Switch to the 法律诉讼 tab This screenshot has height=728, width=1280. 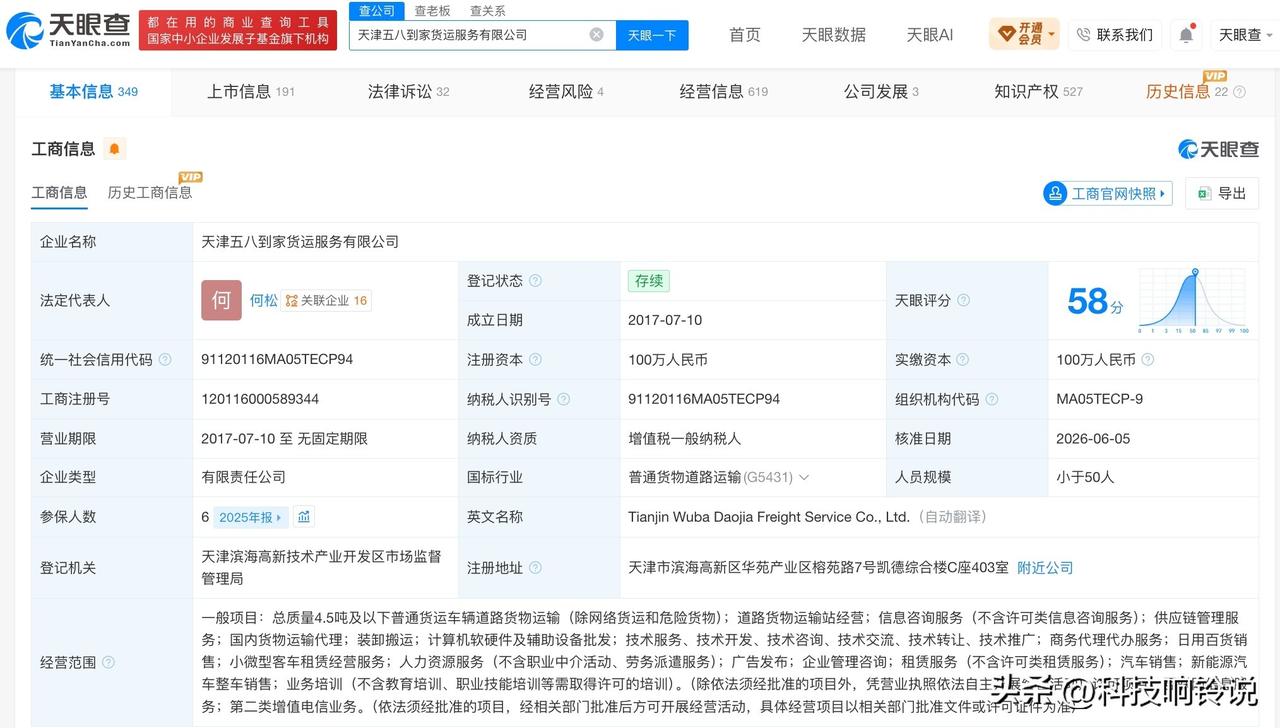click(409, 92)
